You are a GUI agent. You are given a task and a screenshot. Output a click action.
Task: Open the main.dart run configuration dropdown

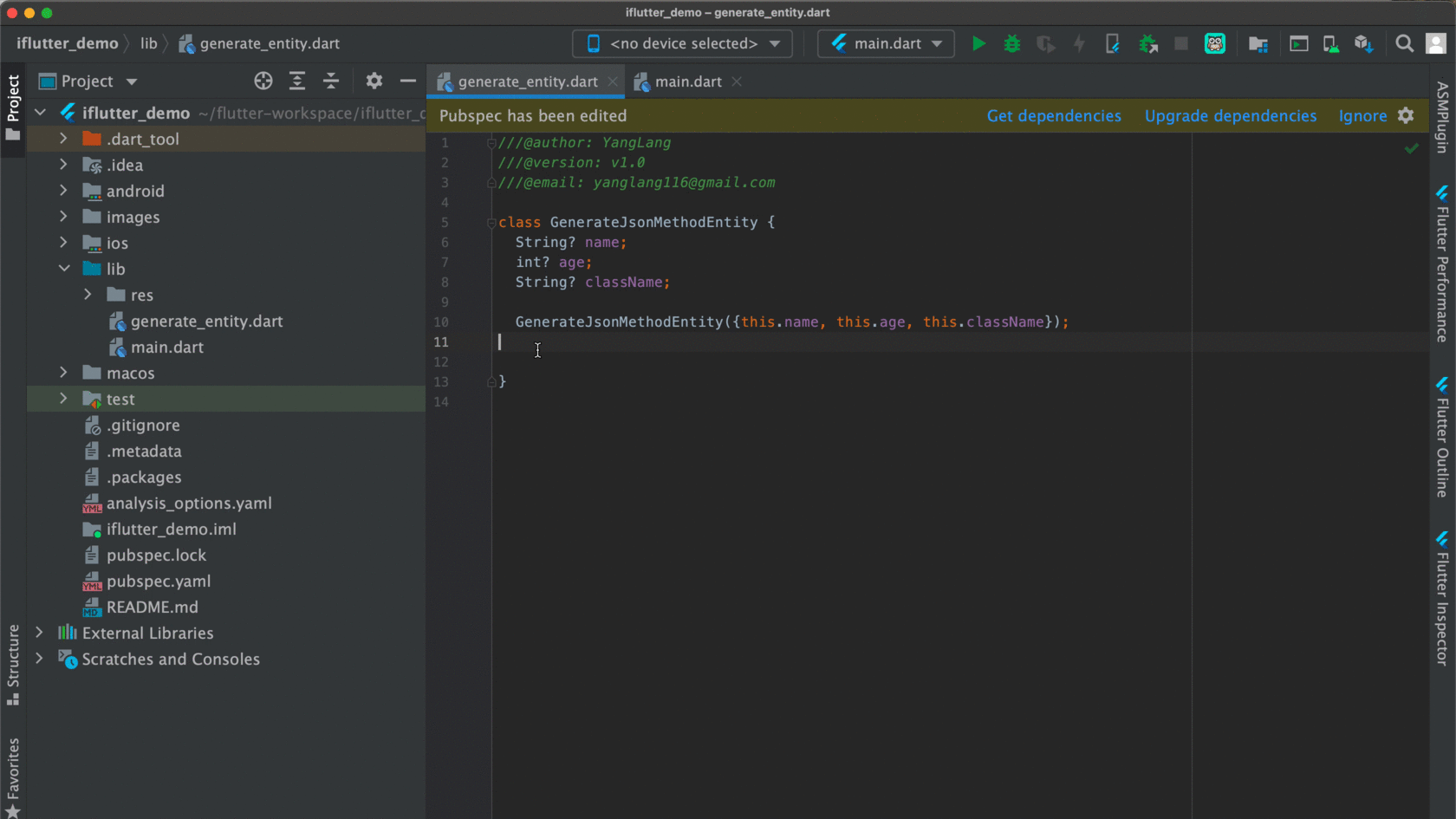(886, 43)
